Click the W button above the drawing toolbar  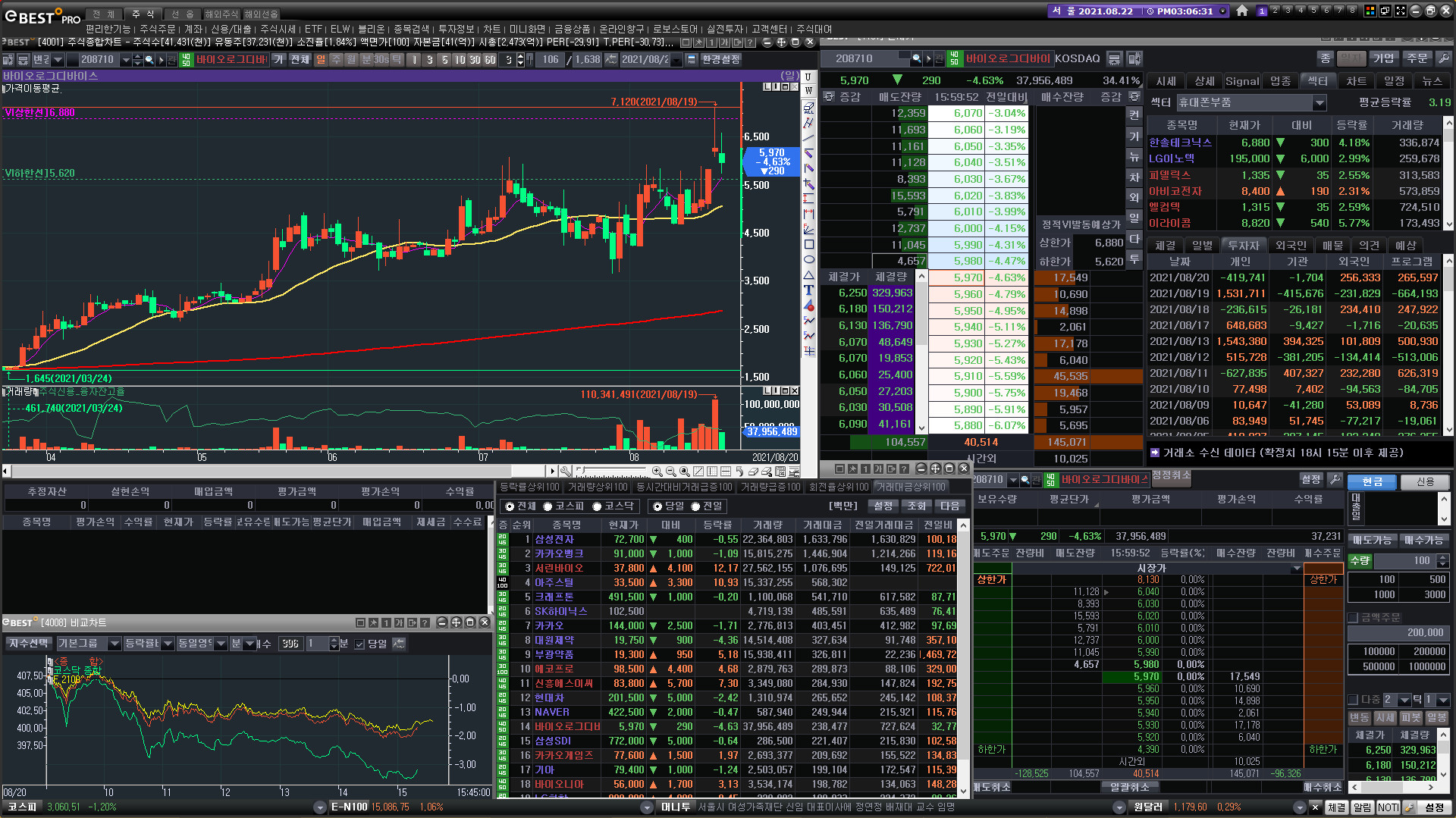[x=808, y=90]
